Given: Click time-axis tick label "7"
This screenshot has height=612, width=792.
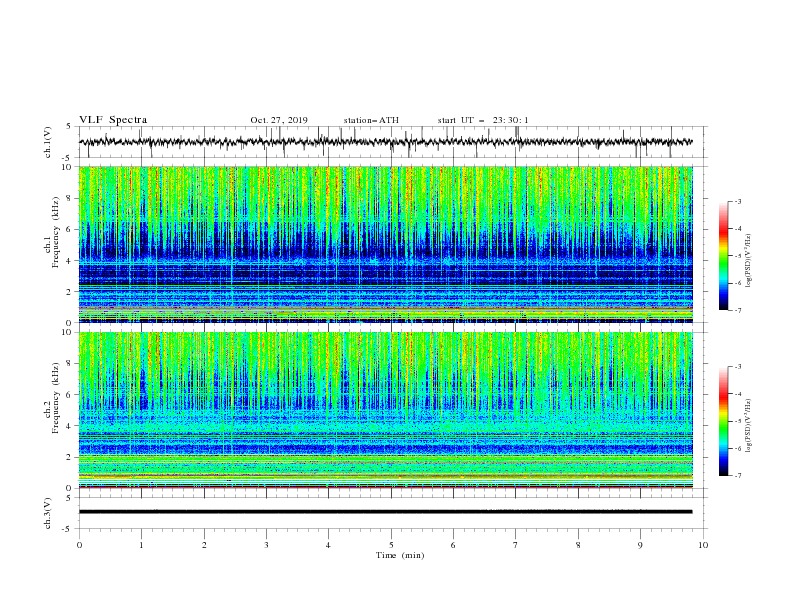Looking at the screenshot, I should (516, 545).
